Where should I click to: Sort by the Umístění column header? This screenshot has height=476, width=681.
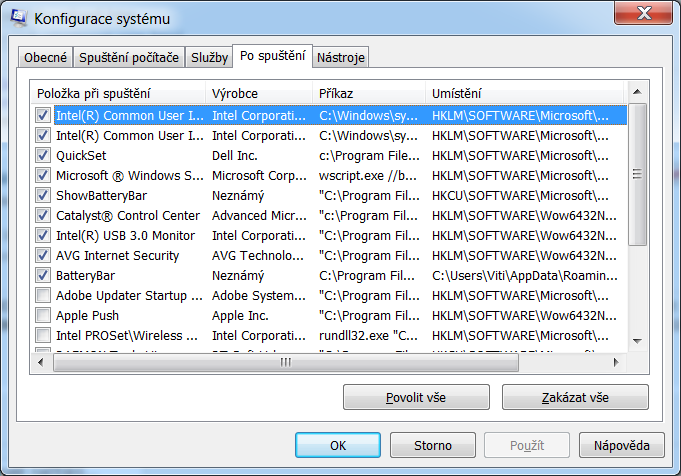point(525,93)
